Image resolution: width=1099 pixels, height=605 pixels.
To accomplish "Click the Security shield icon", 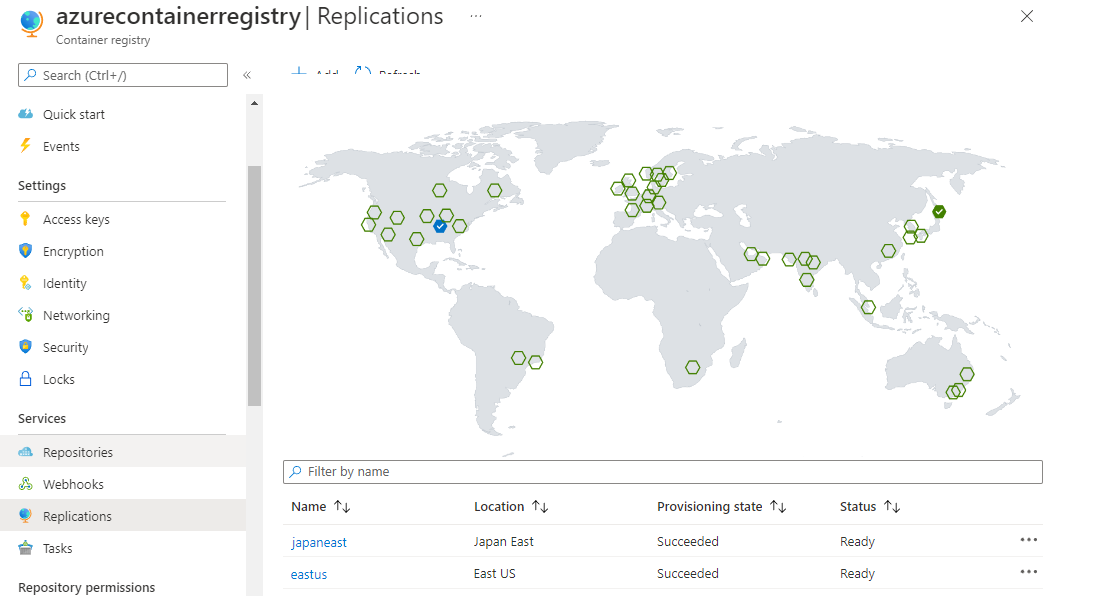I will [25, 346].
